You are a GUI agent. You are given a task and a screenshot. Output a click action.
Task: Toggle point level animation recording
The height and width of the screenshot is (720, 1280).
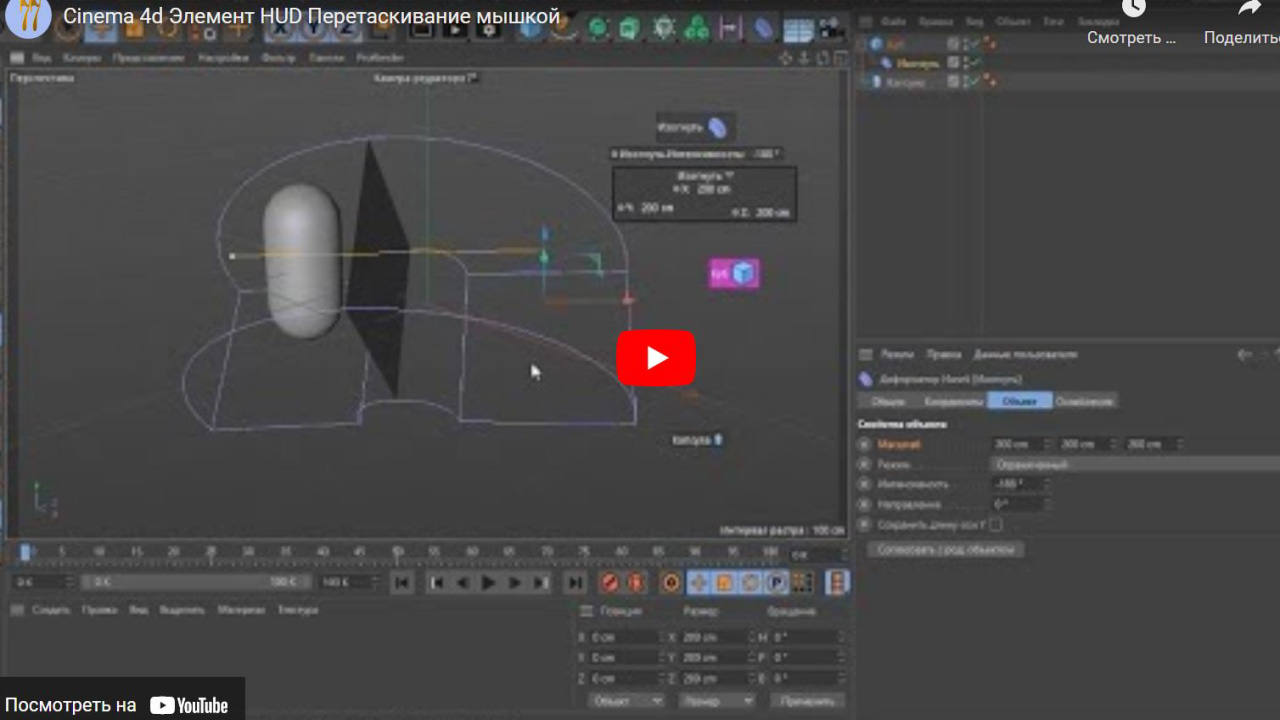point(802,582)
